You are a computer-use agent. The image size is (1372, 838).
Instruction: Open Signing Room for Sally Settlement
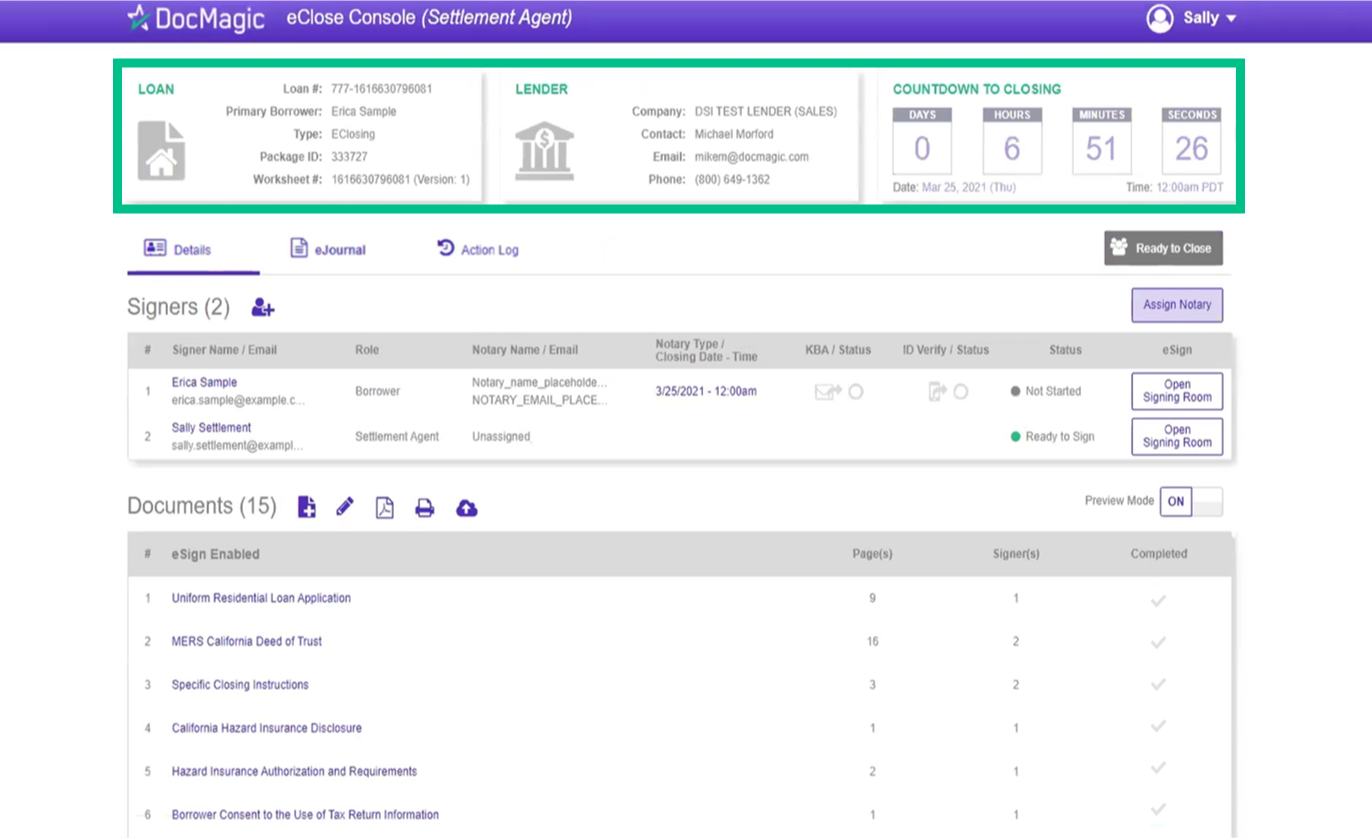pyautogui.click(x=1177, y=436)
